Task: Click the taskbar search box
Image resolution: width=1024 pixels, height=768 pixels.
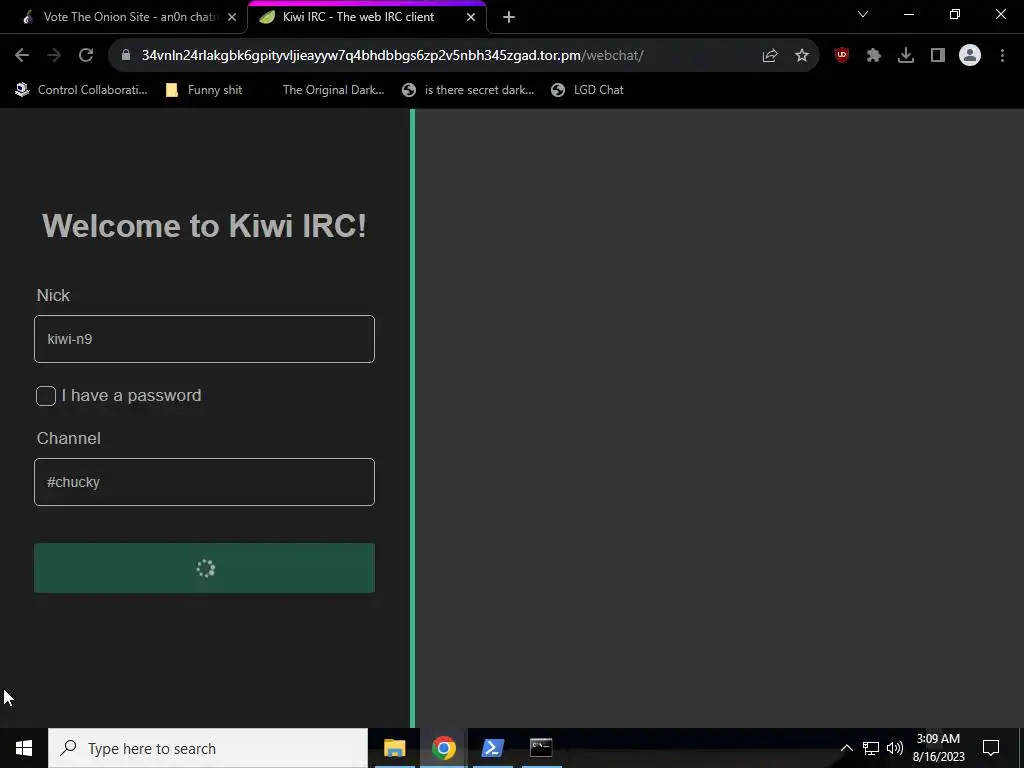Action: point(208,748)
